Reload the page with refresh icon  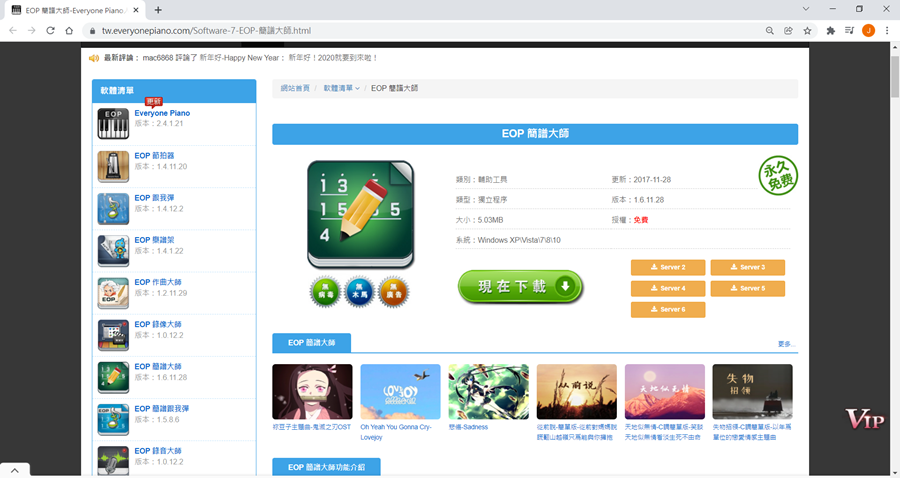tap(51, 30)
